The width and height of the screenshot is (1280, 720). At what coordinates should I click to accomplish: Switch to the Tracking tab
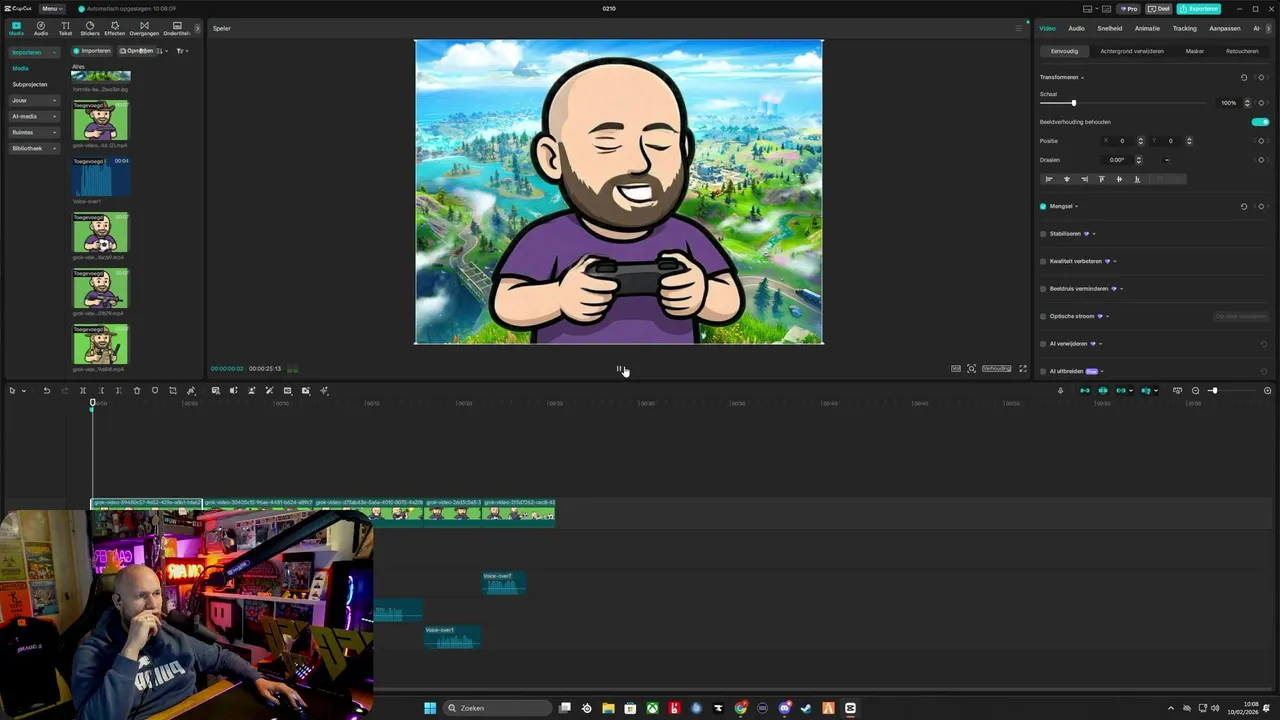[x=1185, y=28]
